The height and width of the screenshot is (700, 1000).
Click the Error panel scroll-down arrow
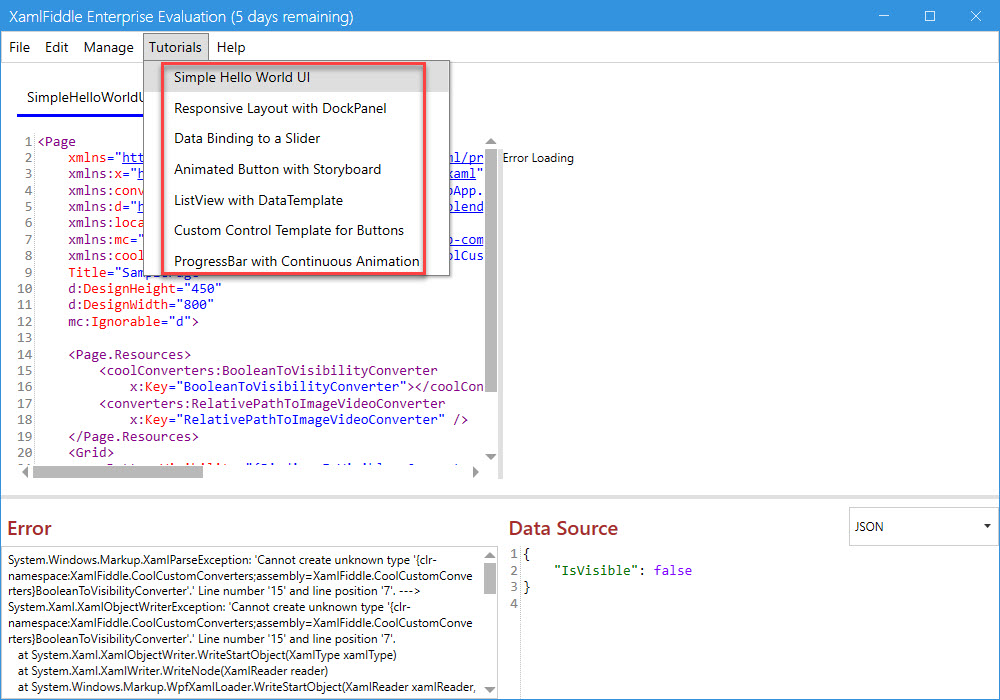(490, 689)
